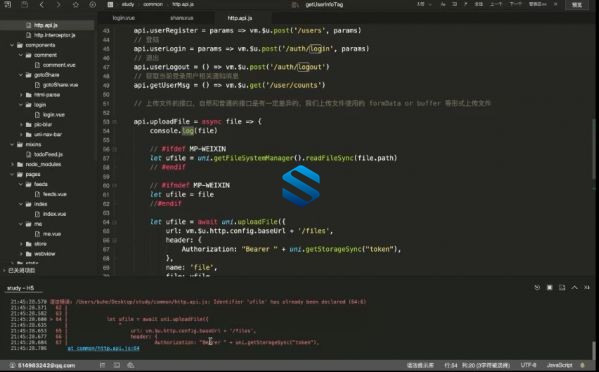The image size is (599, 372).
Task: Toggle the match-case Aa search option
Action: pyautogui.click(x=443, y=4)
